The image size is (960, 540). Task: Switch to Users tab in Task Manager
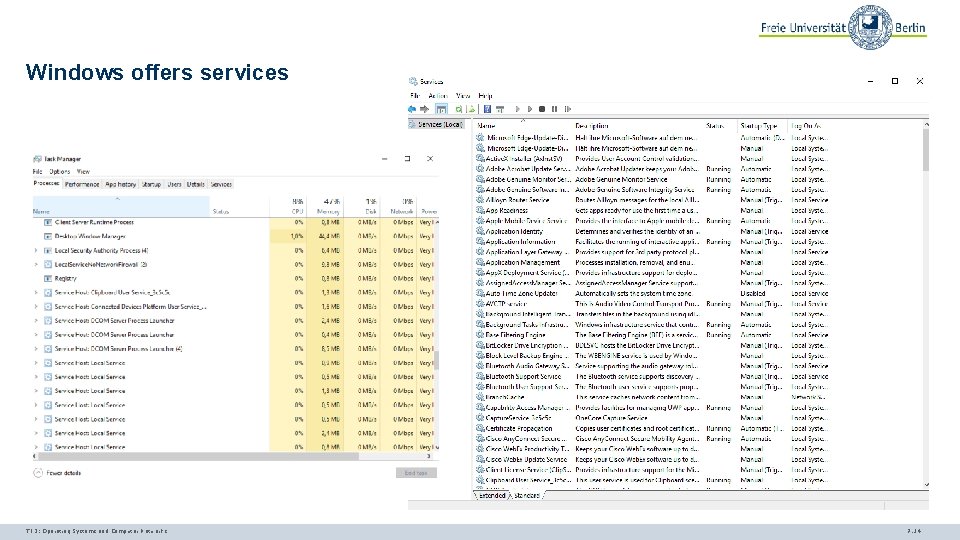pyautogui.click(x=174, y=184)
